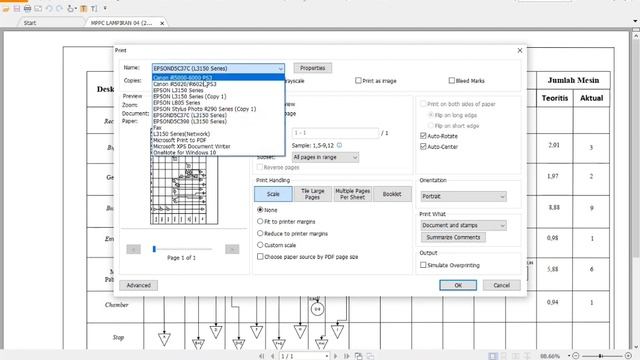Choose OneNote for Windows 10 printer
Screen dimensions: 640x360
tap(218, 153)
